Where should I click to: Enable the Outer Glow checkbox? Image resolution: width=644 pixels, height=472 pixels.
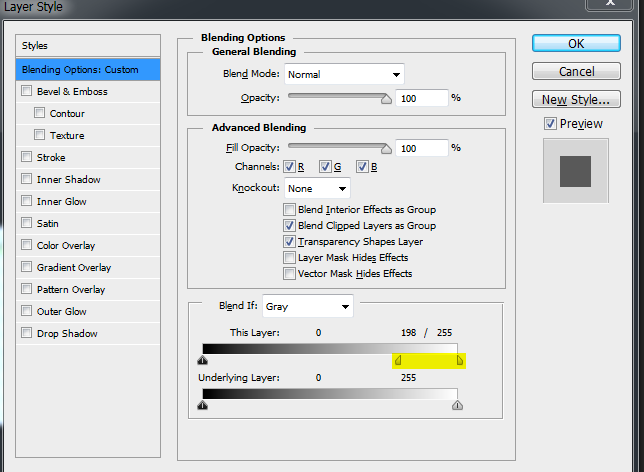click(27, 311)
